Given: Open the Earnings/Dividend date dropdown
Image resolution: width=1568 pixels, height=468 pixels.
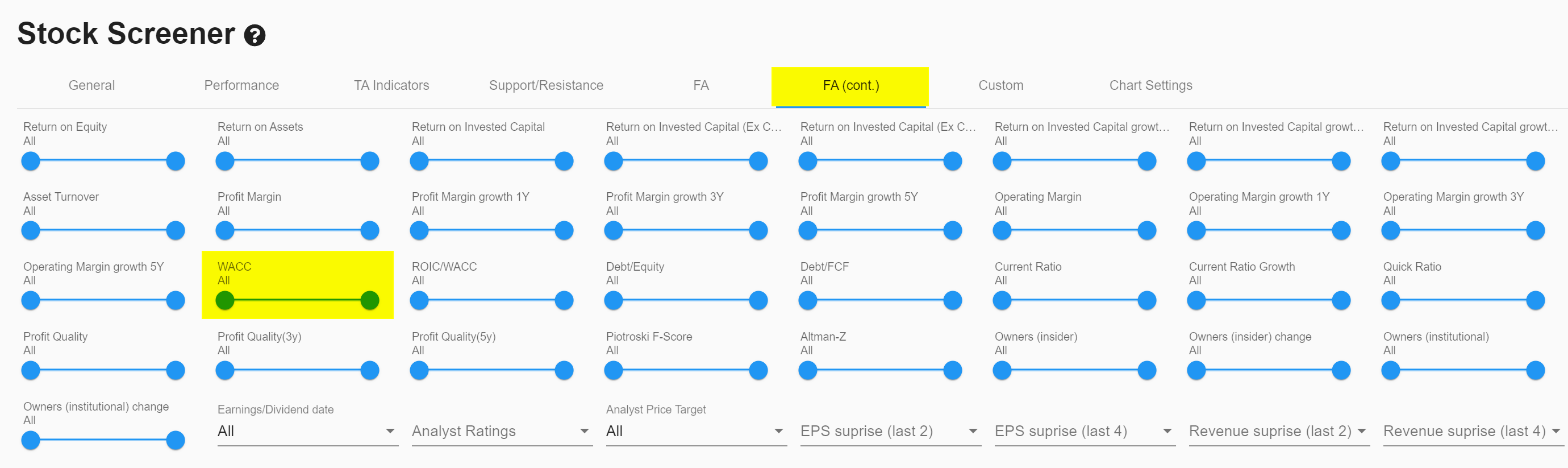Looking at the screenshot, I should click(307, 432).
